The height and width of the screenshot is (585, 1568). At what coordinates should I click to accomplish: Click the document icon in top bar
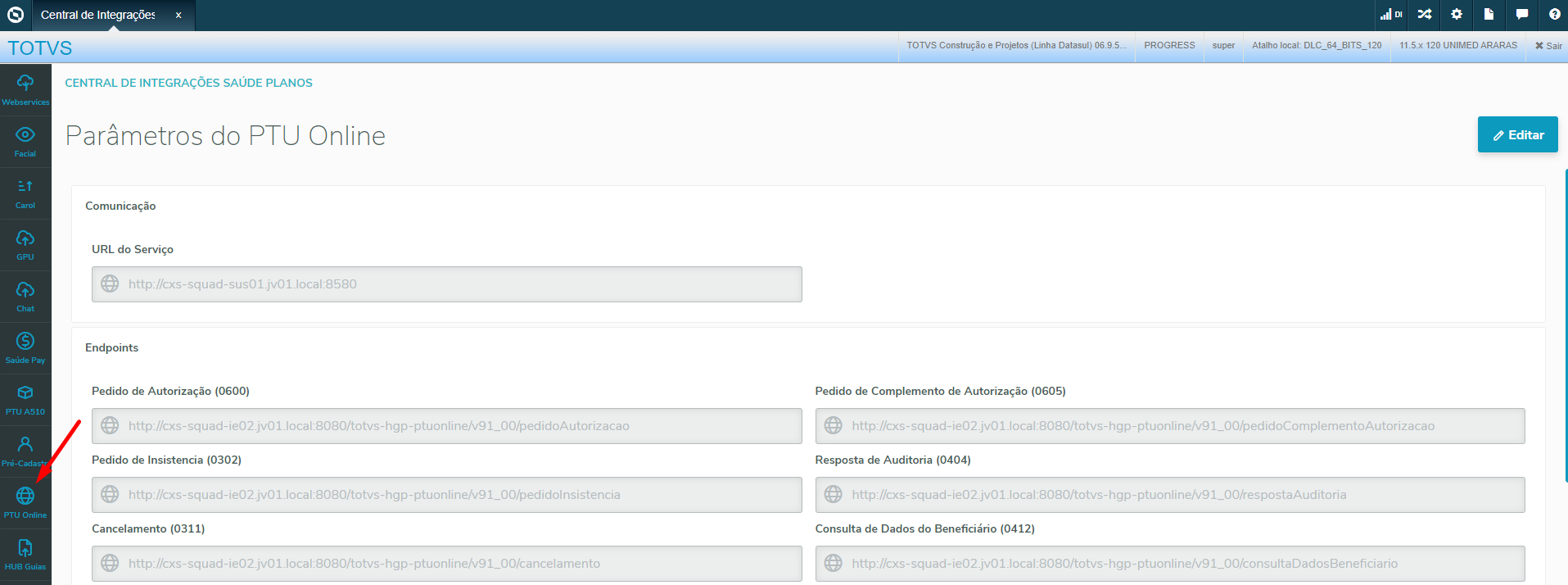pos(1489,14)
